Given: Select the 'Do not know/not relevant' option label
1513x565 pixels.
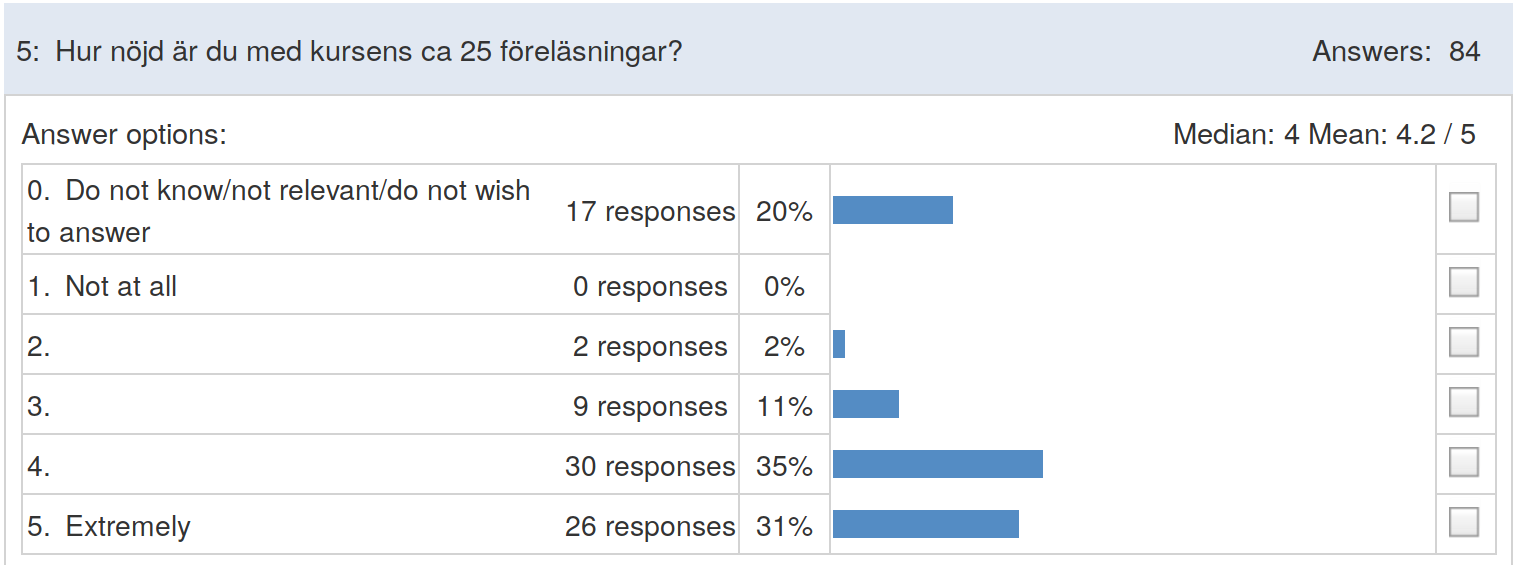Looking at the screenshot, I should [x=279, y=211].
